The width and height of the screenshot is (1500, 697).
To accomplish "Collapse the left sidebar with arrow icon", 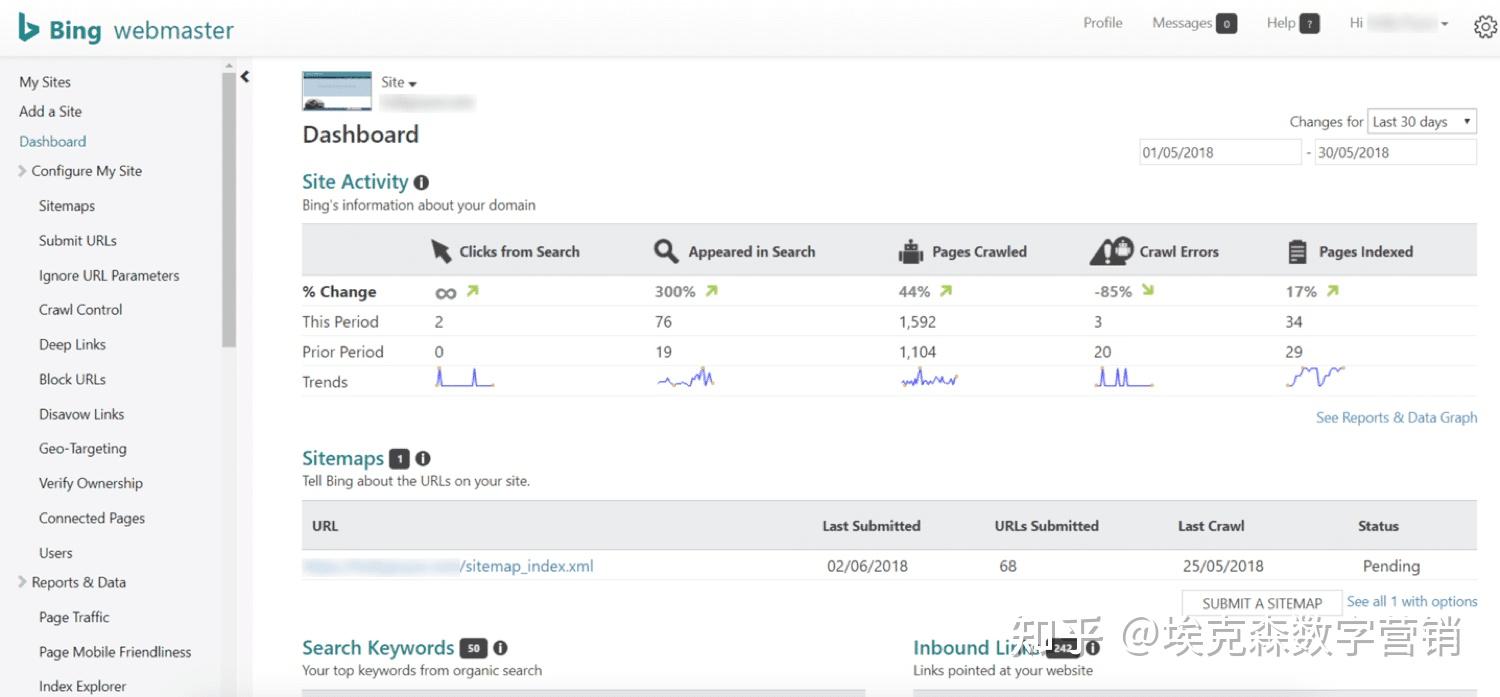I will tap(245, 76).
